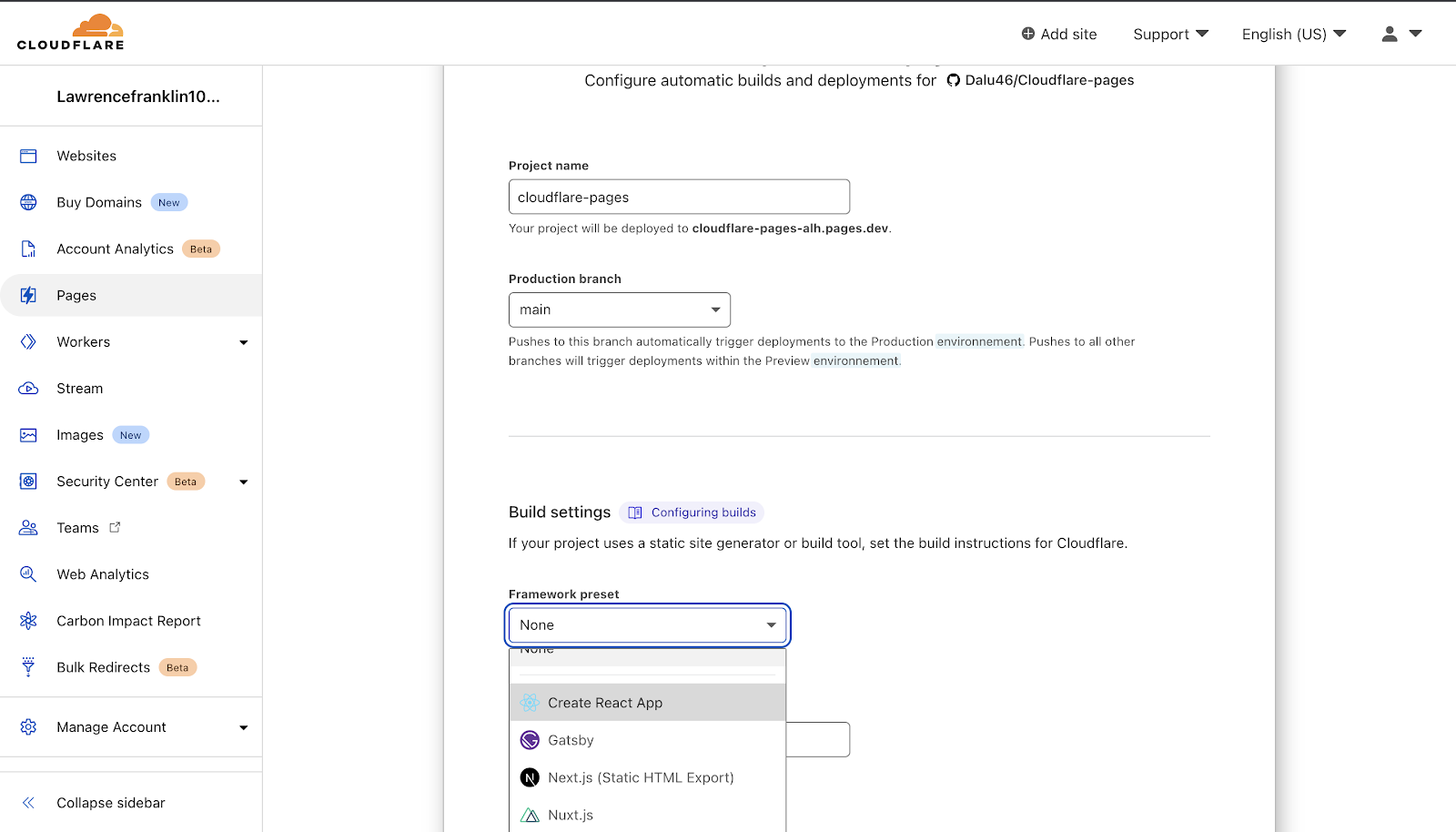
Task: Click the Lawrencefranklin10... account name
Action: click(x=138, y=96)
